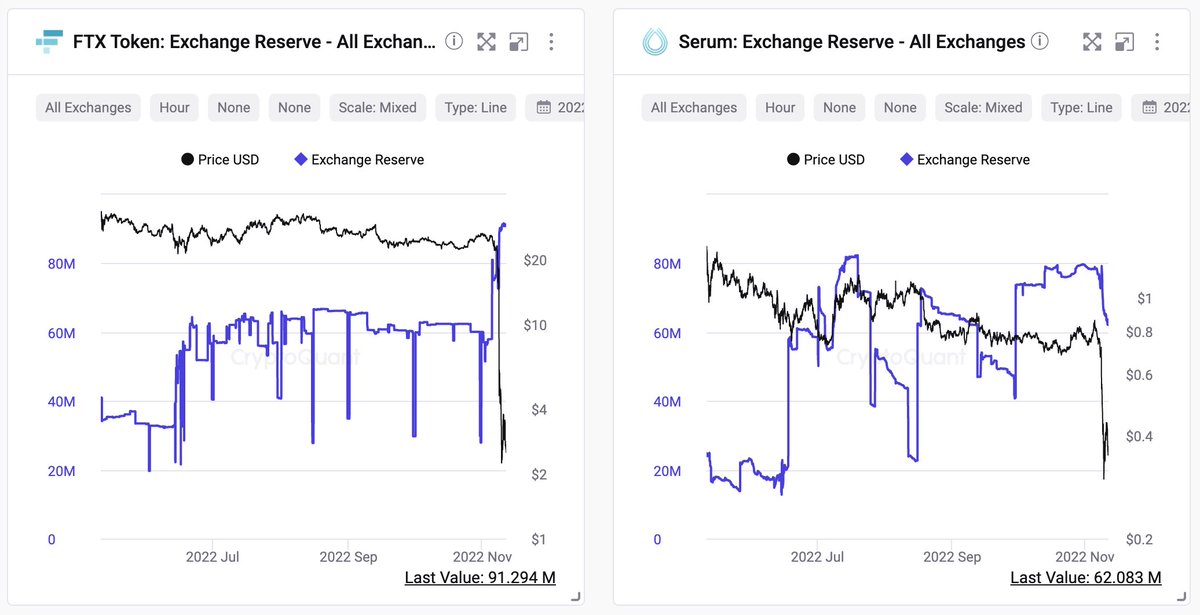Open Serum chart in new window
1200x615 pixels.
tap(1124, 41)
